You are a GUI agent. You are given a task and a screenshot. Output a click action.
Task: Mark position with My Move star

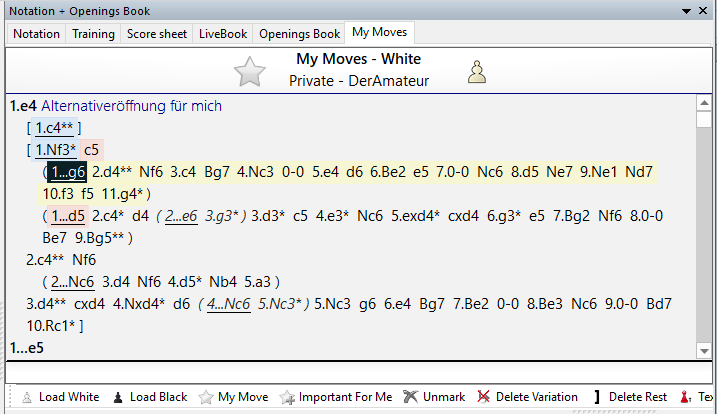click(205, 397)
